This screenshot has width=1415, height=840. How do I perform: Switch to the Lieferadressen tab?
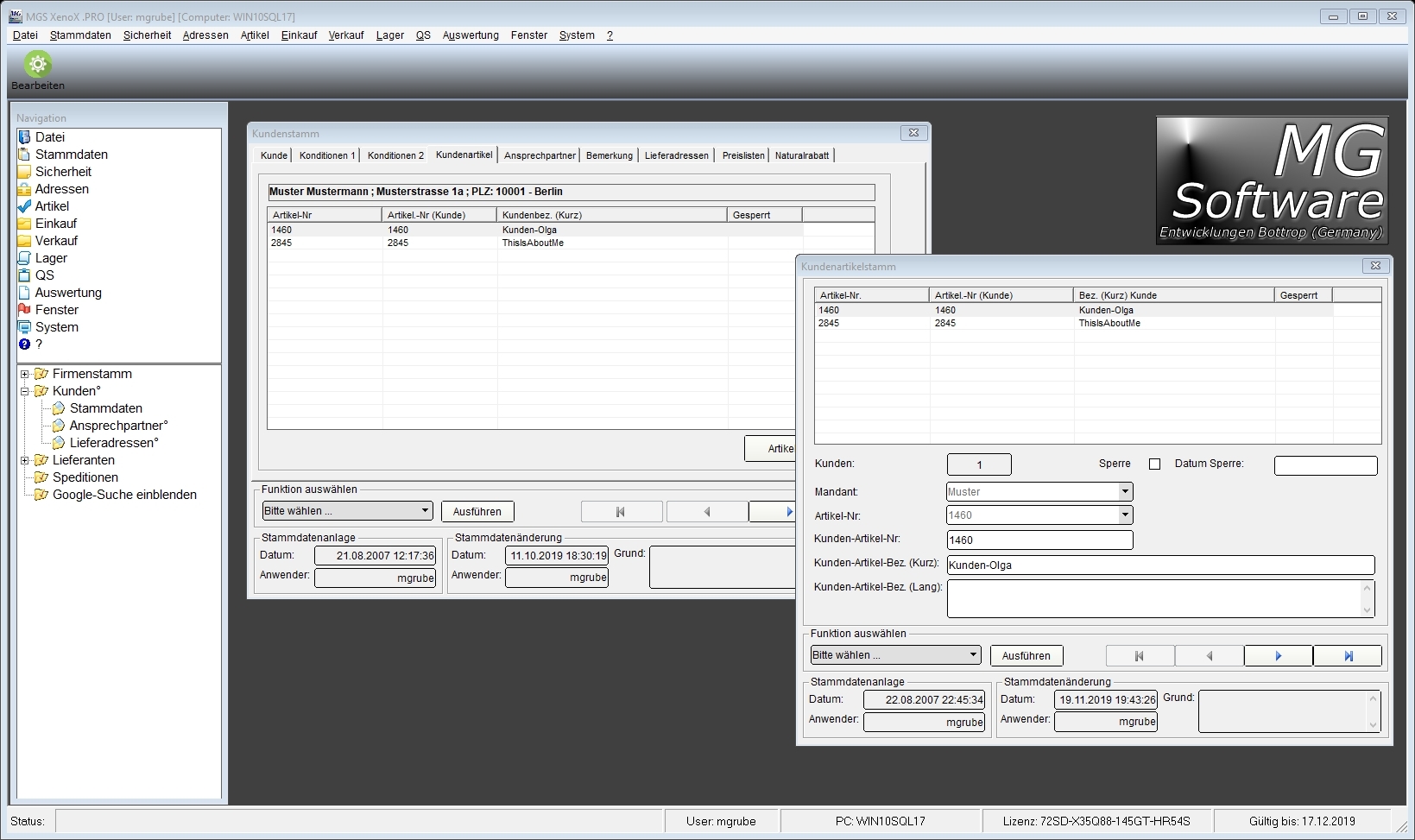(677, 155)
